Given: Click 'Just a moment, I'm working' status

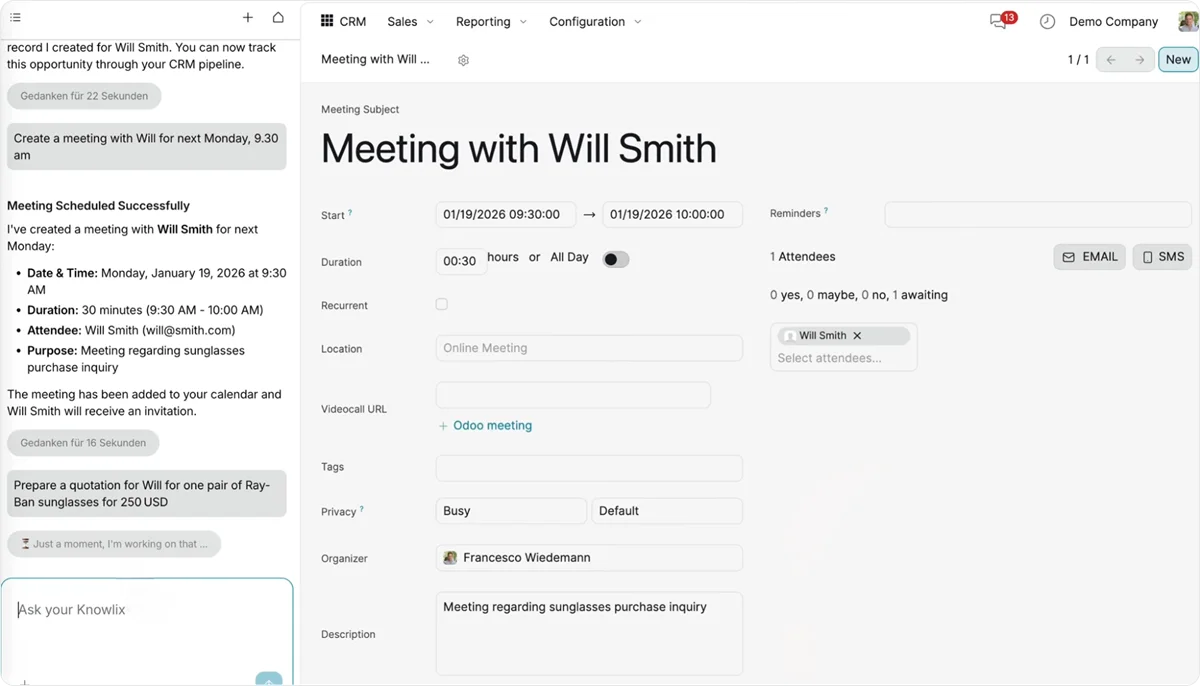Looking at the screenshot, I should tap(114, 544).
